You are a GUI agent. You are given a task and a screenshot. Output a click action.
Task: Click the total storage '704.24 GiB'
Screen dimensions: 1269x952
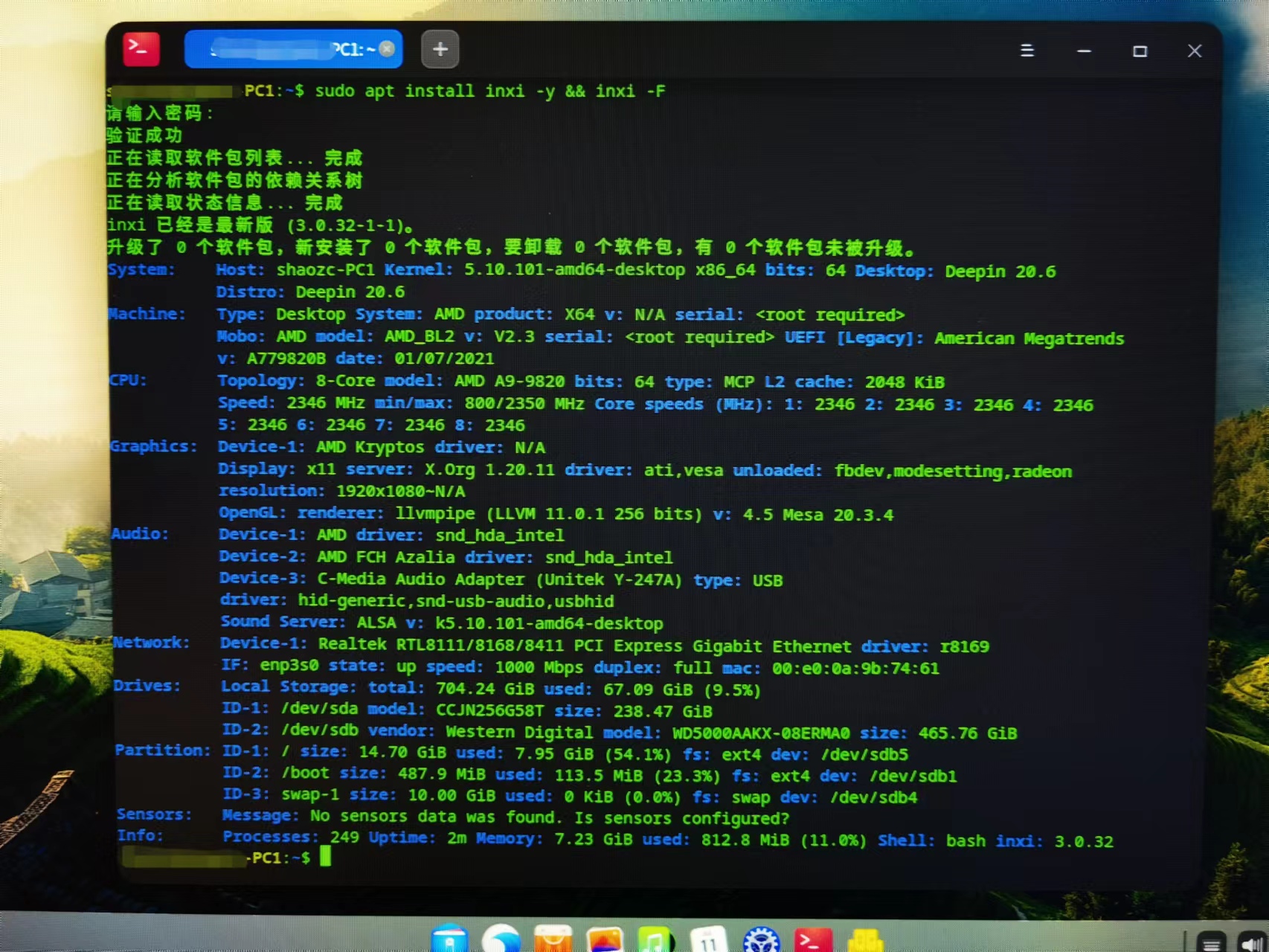[x=485, y=689]
